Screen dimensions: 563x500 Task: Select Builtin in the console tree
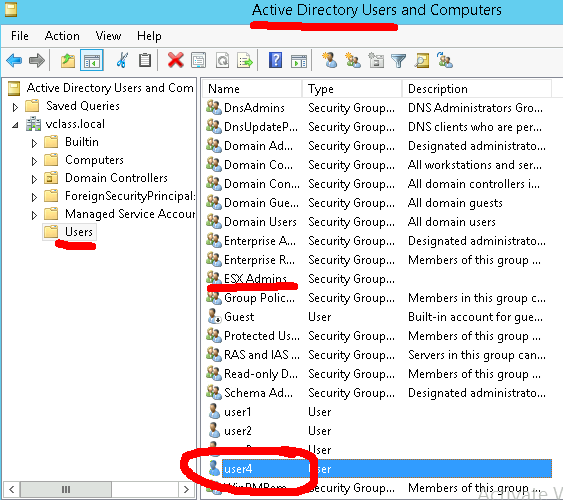coord(82,142)
